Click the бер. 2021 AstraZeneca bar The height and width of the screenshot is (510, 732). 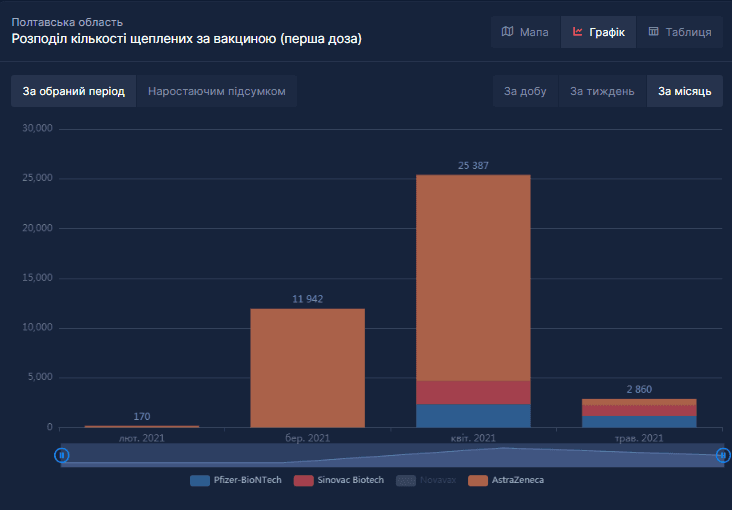(308, 368)
